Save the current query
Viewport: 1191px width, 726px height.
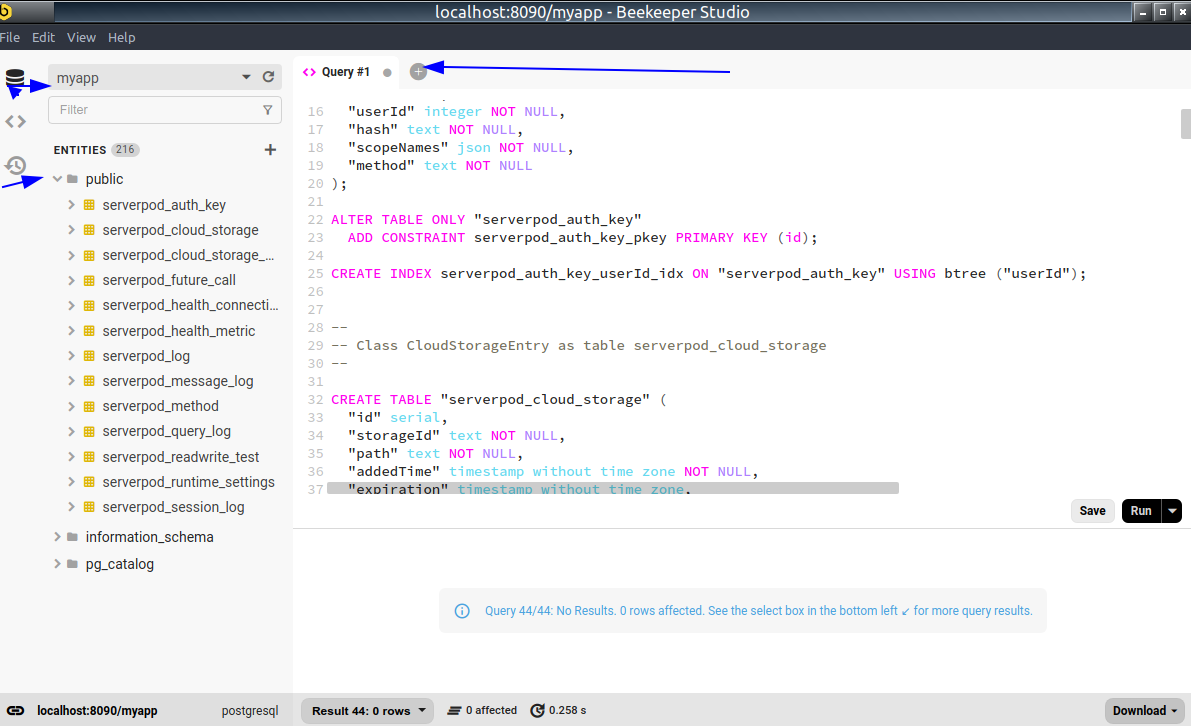pyautogui.click(x=1092, y=510)
